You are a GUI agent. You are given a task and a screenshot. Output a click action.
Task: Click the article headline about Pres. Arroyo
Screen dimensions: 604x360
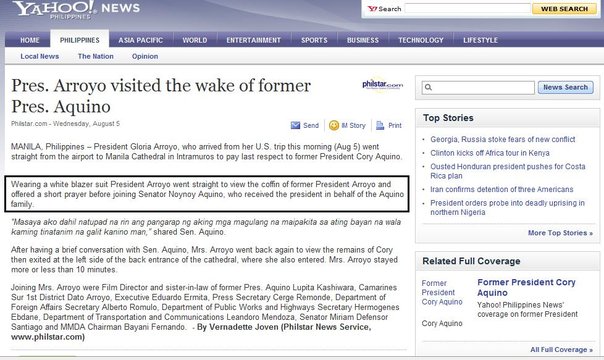coord(161,96)
